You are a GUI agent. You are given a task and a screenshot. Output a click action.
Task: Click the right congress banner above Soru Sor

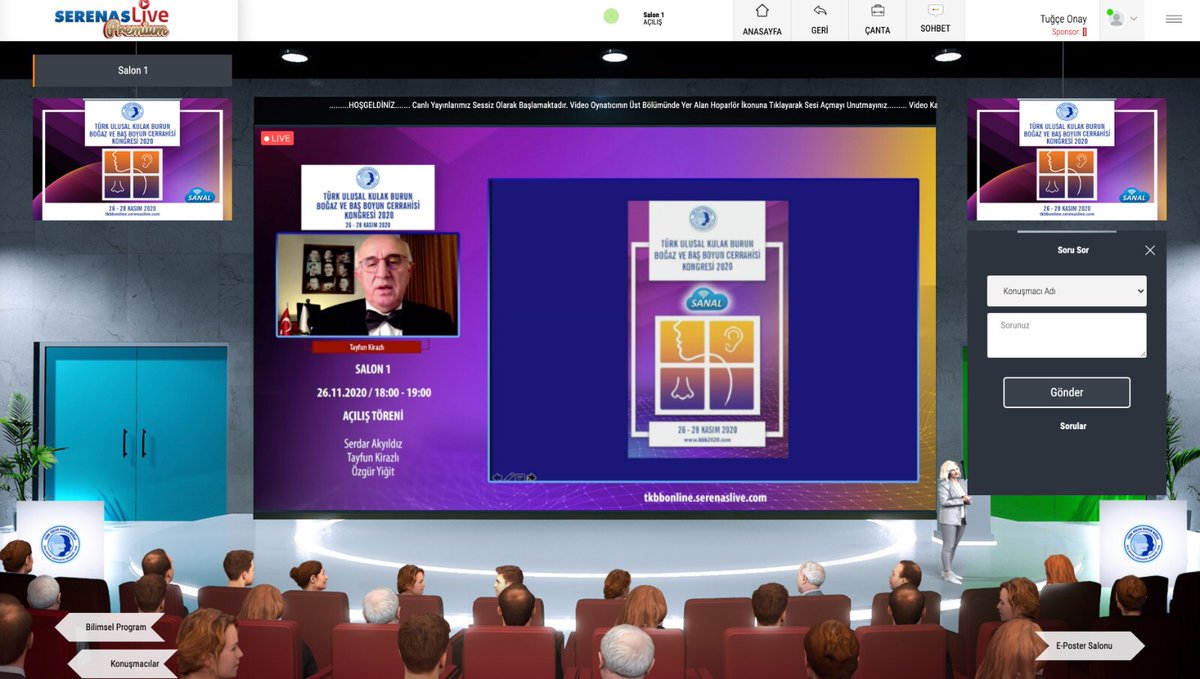[1066, 159]
